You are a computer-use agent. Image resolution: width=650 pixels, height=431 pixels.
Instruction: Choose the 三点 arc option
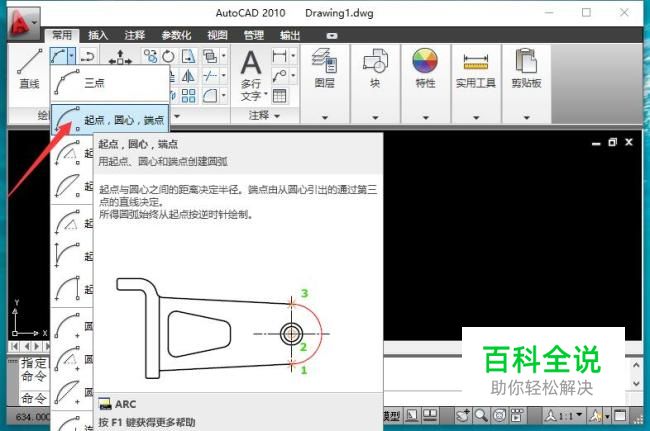(x=109, y=83)
